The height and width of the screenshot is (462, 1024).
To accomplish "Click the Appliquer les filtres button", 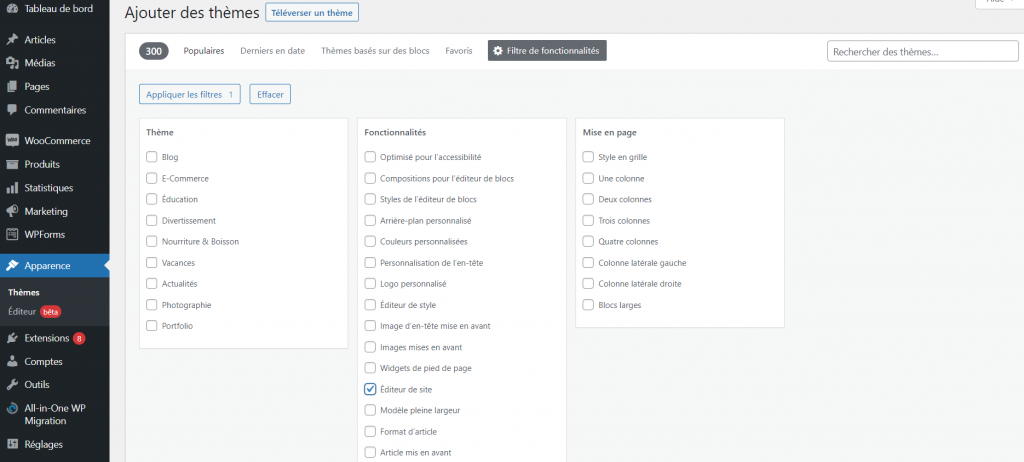I will pos(190,95).
